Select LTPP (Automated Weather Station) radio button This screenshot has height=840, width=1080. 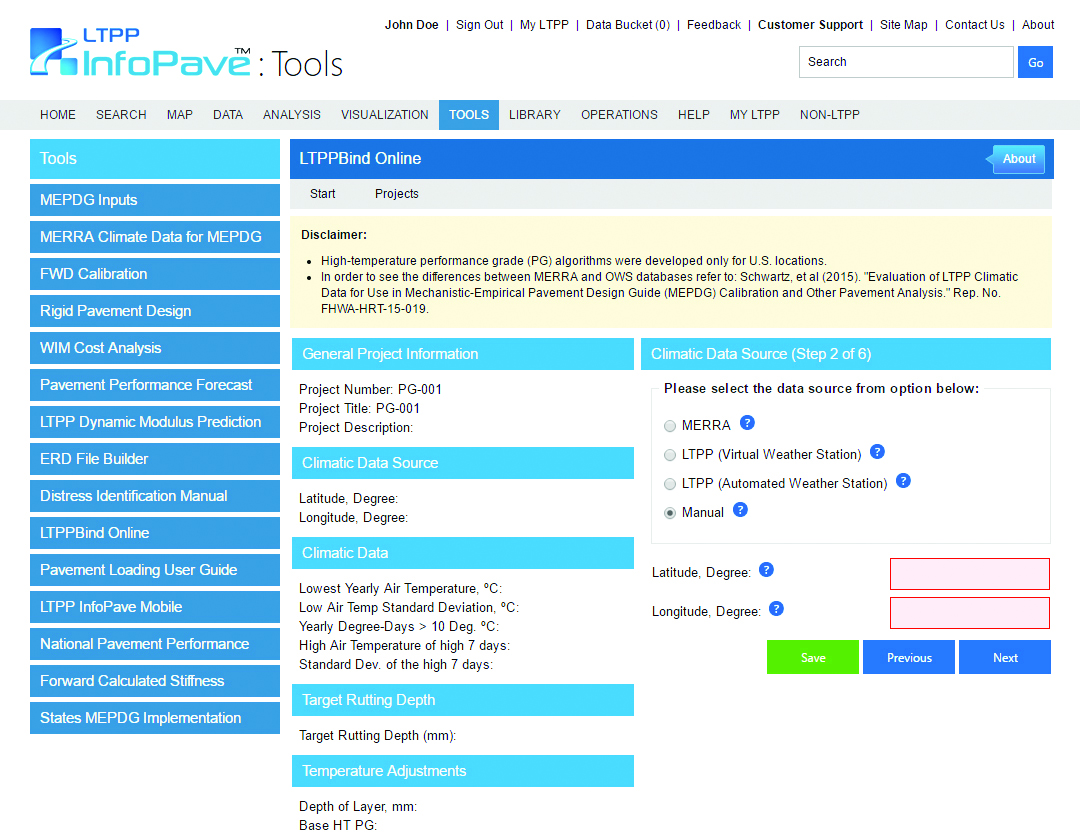coord(669,484)
